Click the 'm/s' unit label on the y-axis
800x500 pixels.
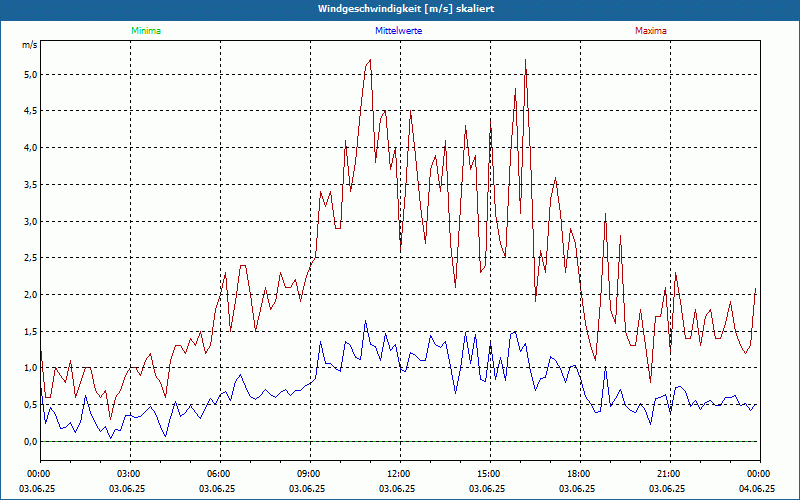coord(30,45)
